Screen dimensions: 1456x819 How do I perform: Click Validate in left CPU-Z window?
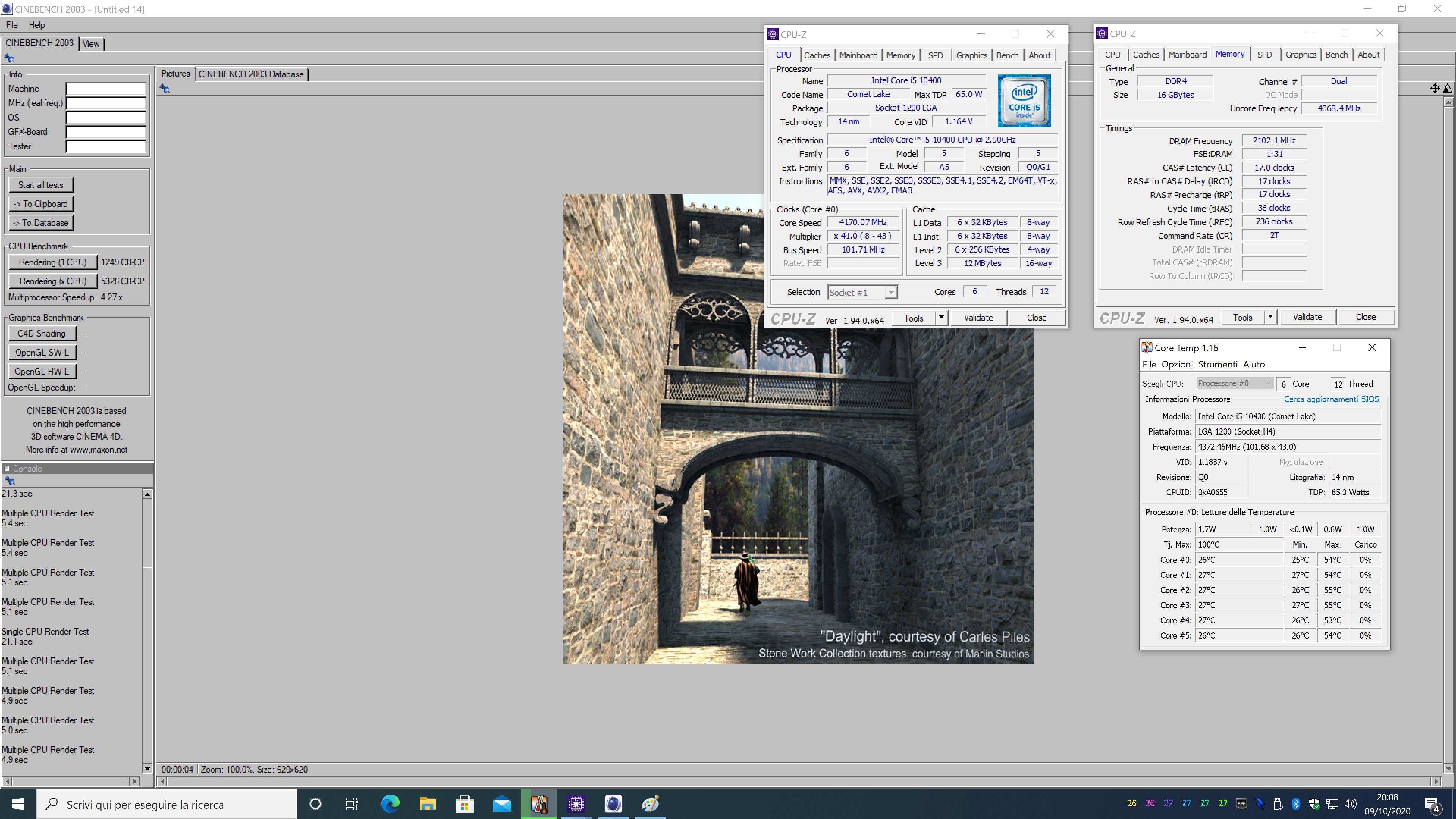tap(978, 318)
